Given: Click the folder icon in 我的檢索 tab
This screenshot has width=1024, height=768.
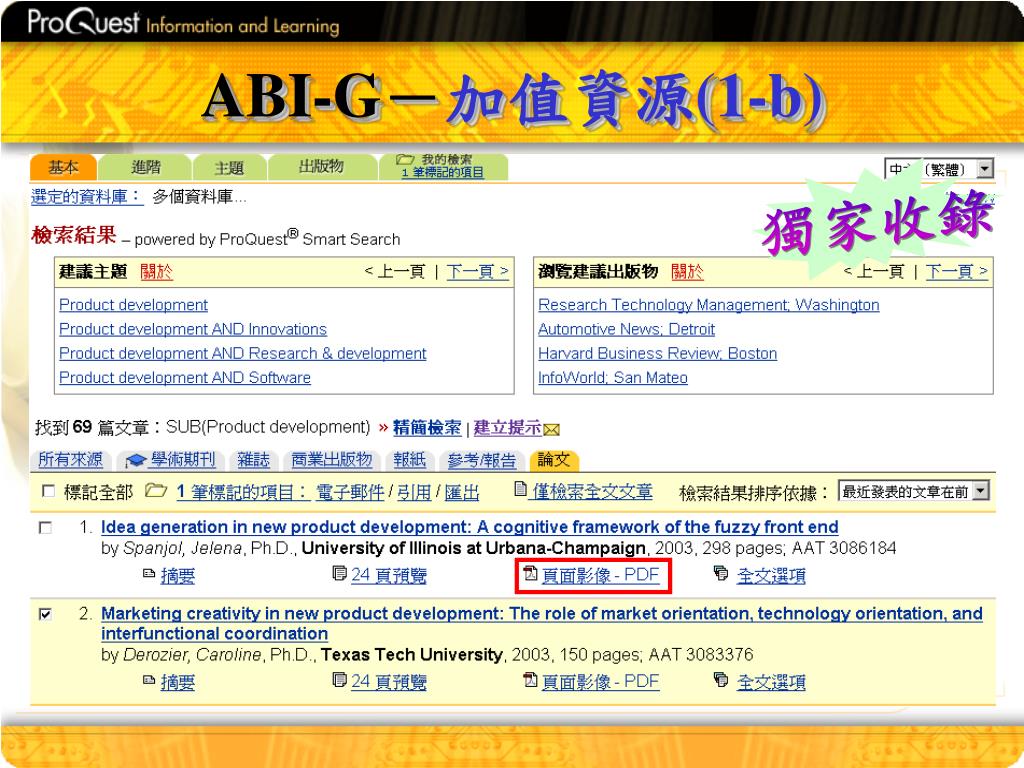Looking at the screenshot, I should tap(406, 159).
